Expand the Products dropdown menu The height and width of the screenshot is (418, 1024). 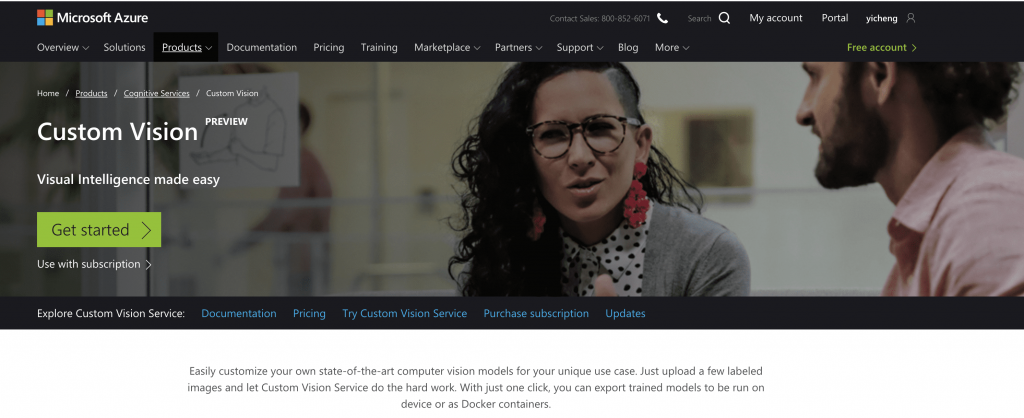[187, 48]
